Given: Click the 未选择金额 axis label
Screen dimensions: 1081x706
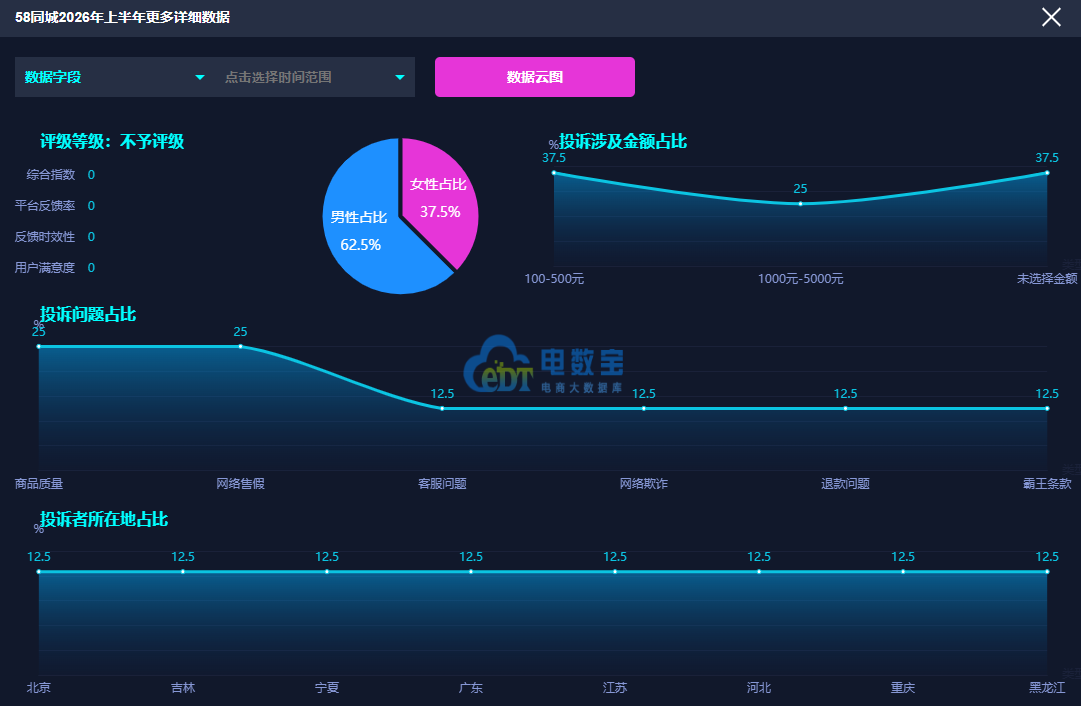Looking at the screenshot, I should [1047, 279].
